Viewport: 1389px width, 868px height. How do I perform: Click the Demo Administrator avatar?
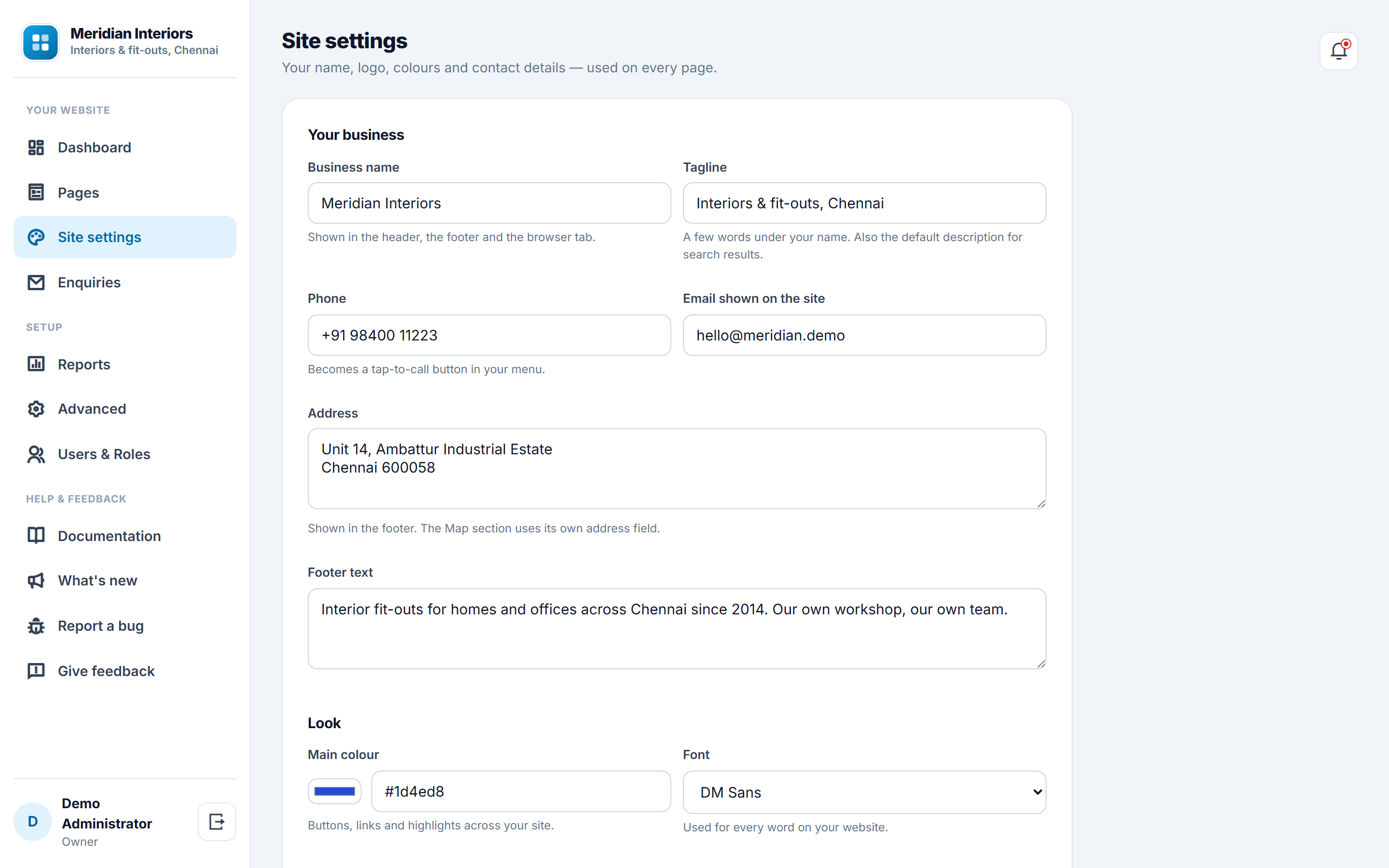pyautogui.click(x=33, y=822)
